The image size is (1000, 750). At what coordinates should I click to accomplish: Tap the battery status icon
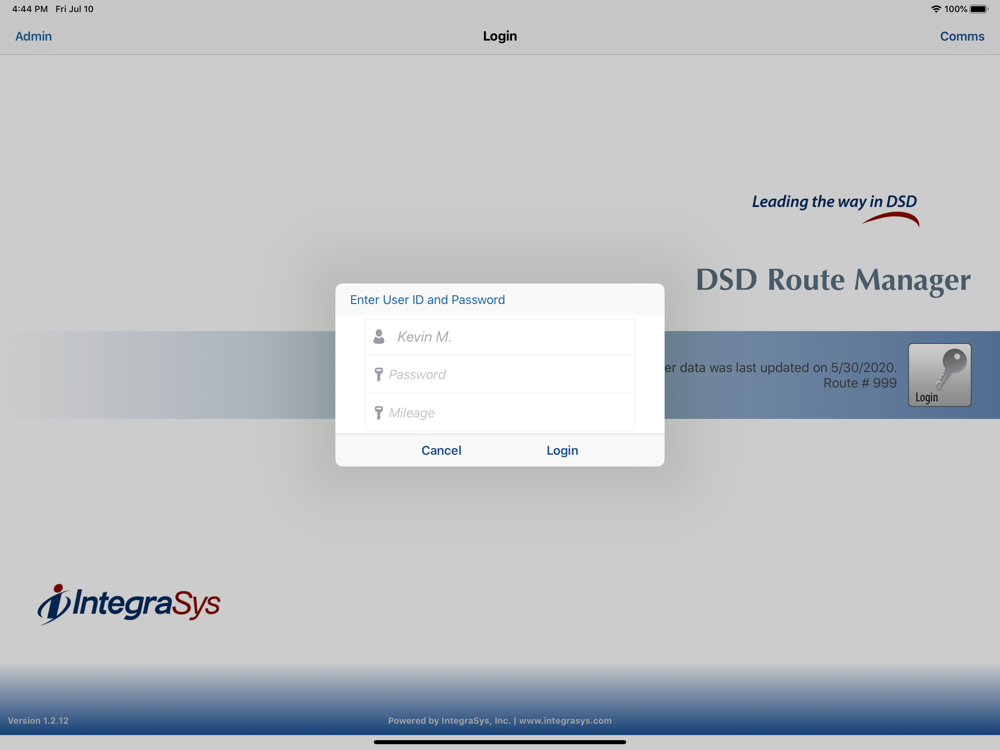click(979, 9)
